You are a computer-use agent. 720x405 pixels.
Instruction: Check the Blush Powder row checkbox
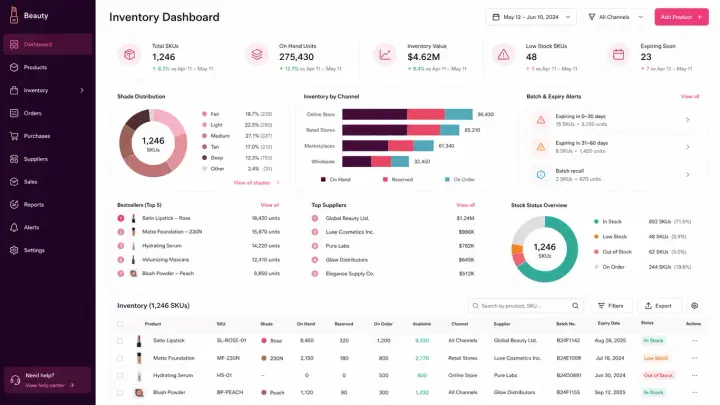point(120,393)
